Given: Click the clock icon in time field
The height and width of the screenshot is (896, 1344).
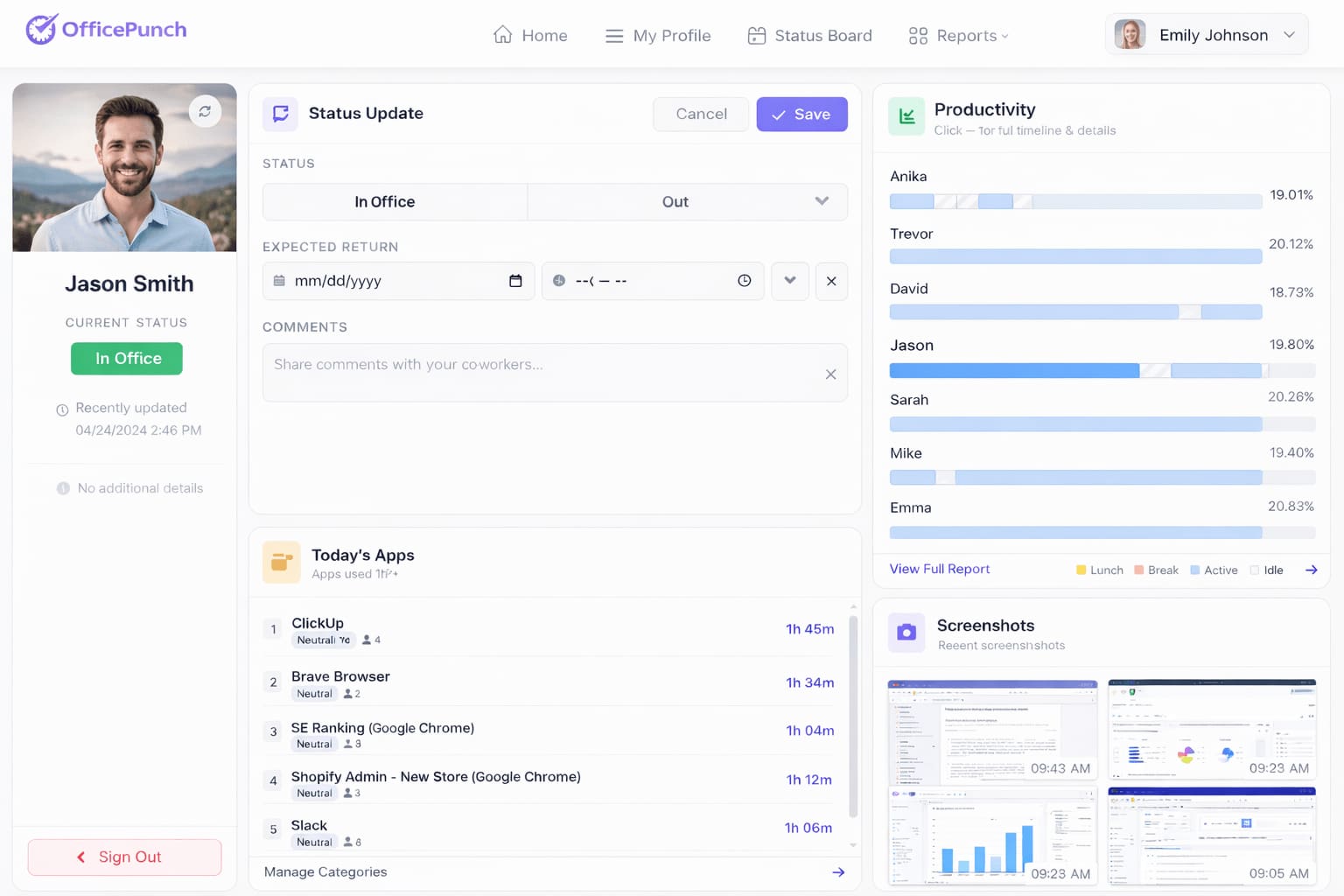Looking at the screenshot, I should (x=744, y=281).
